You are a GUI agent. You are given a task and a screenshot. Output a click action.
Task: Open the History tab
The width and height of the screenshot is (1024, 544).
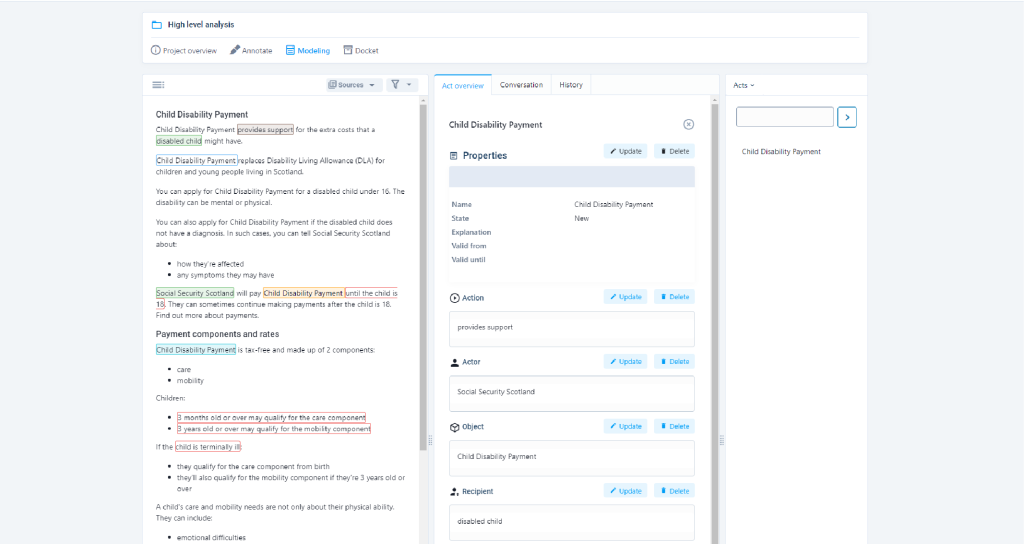[571, 85]
